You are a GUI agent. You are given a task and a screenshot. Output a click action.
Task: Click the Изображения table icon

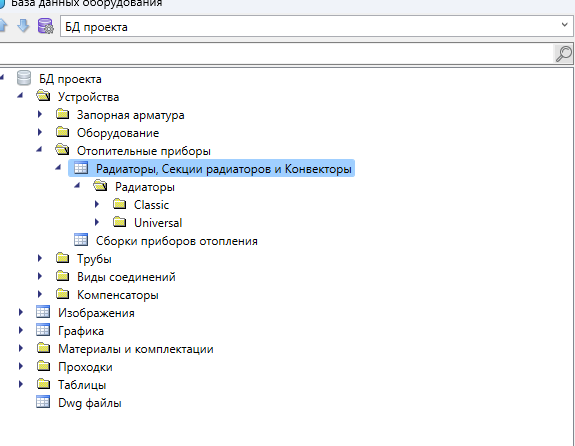pyautogui.click(x=43, y=312)
